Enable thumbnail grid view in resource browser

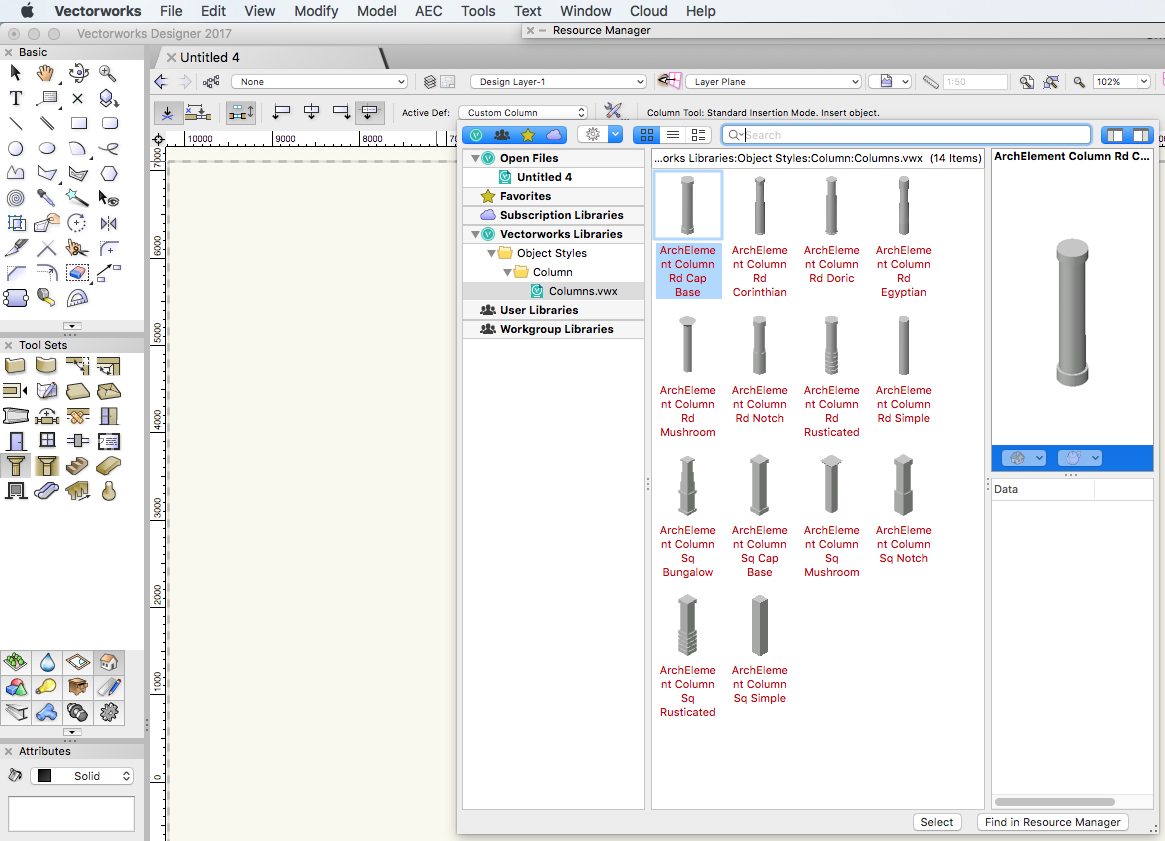(x=646, y=134)
